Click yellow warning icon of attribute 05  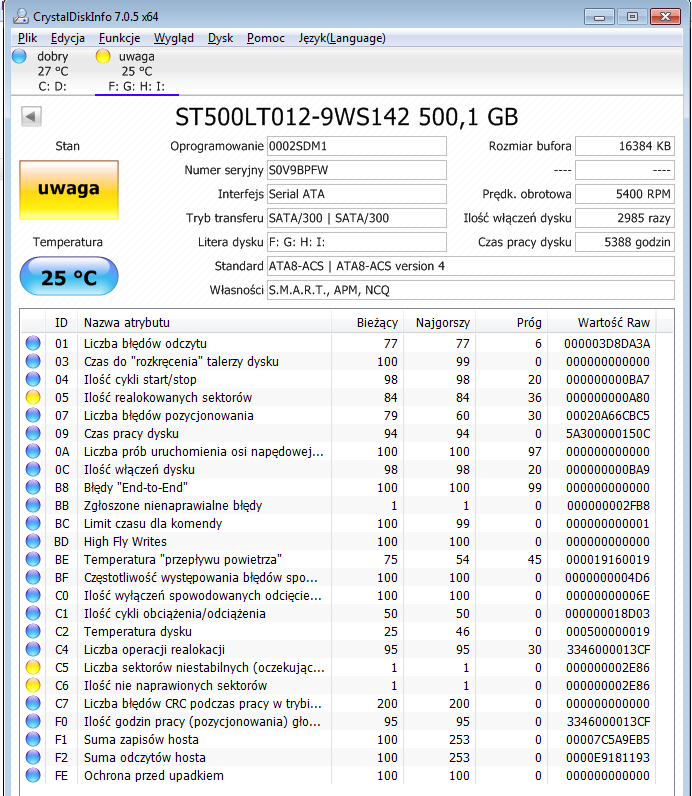click(x=33, y=397)
